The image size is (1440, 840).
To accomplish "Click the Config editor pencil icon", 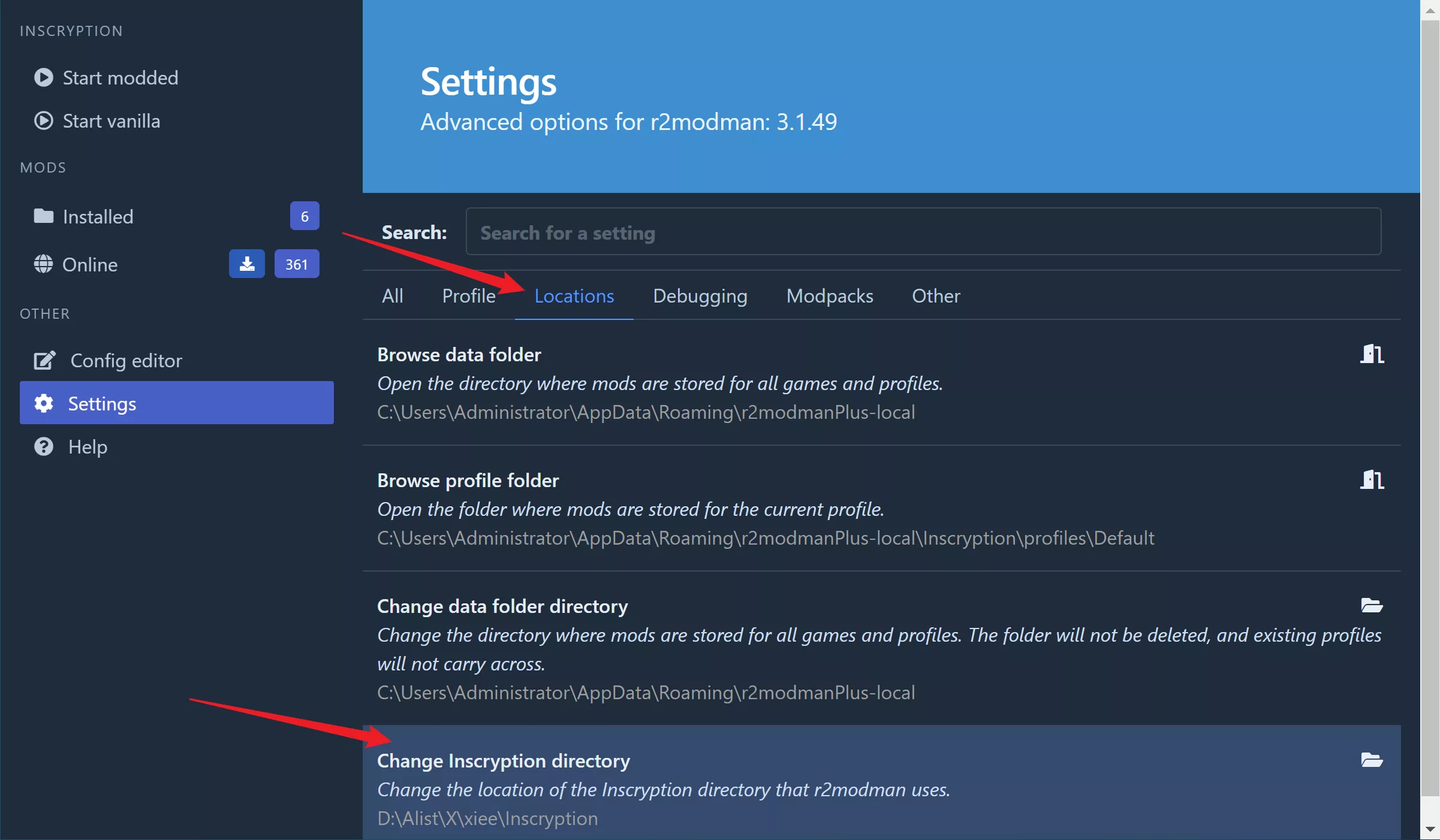I will click(x=44, y=360).
